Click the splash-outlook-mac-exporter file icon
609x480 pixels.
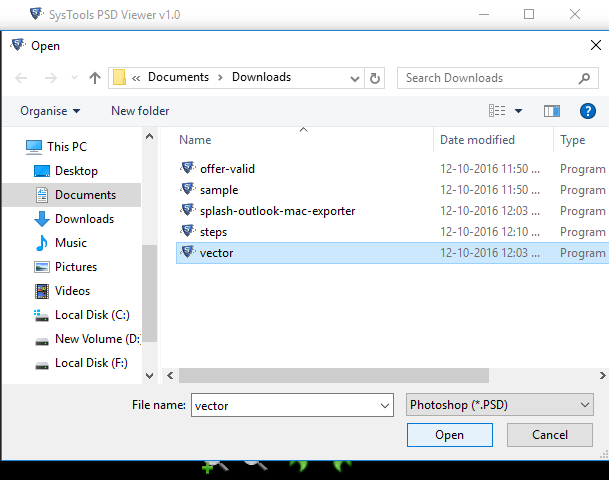click(188, 210)
